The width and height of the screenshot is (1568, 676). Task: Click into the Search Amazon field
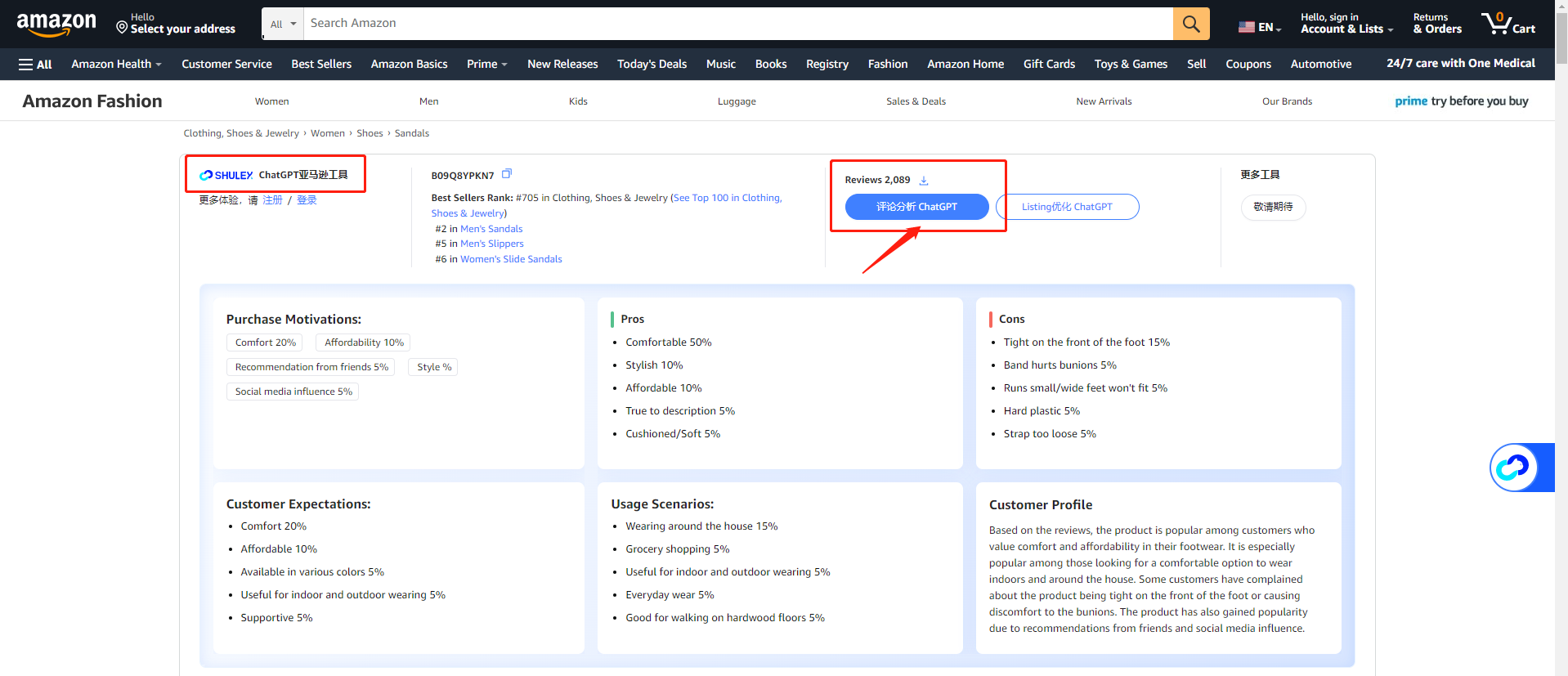tap(738, 24)
